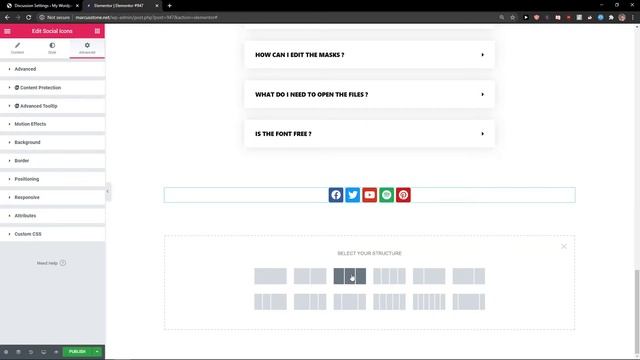Expand the Custom CSS section
Screen dimensions: 640x360
(52, 234)
